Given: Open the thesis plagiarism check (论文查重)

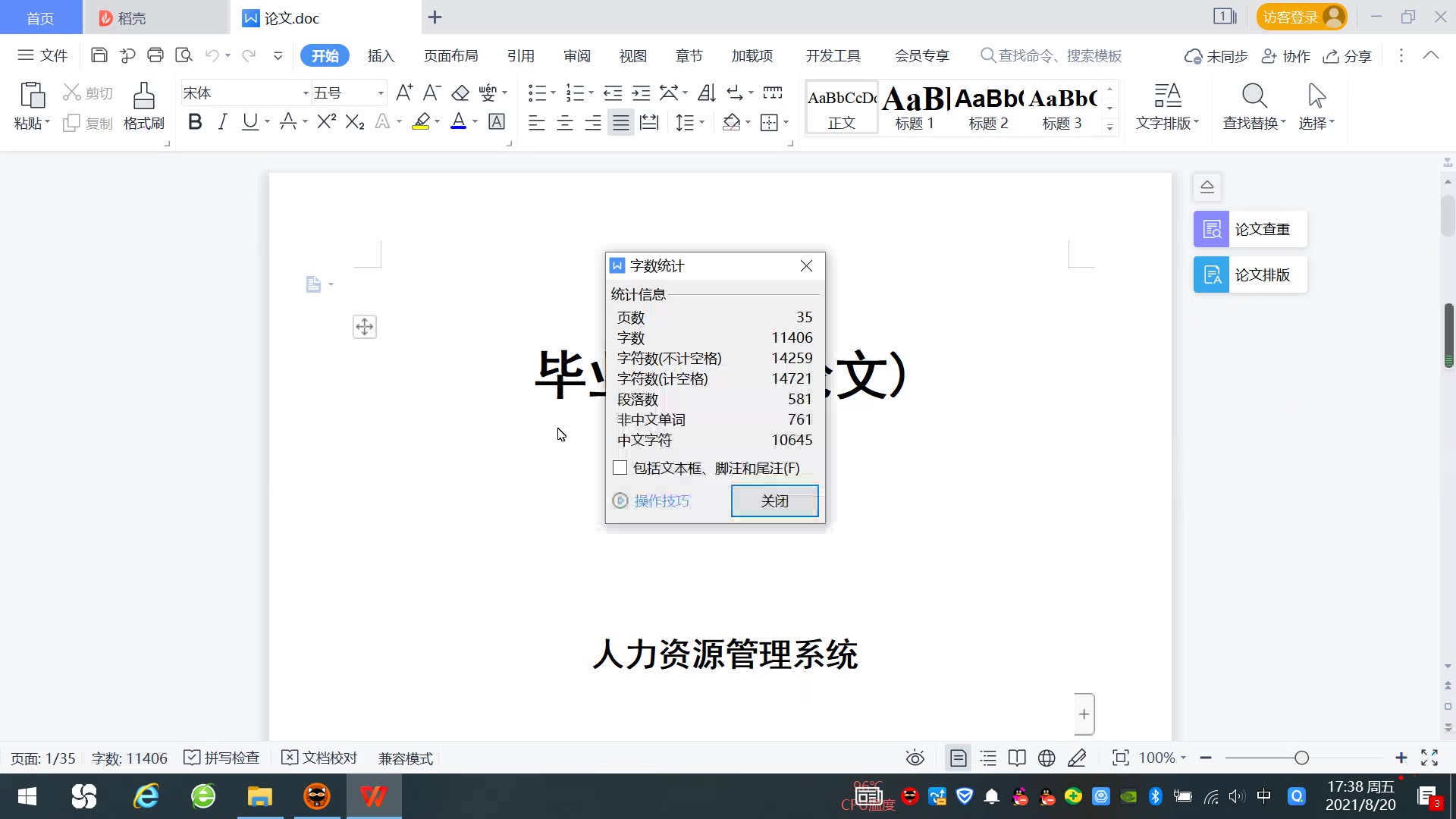Looking at the screenshot, I should tap(1250, 229).
